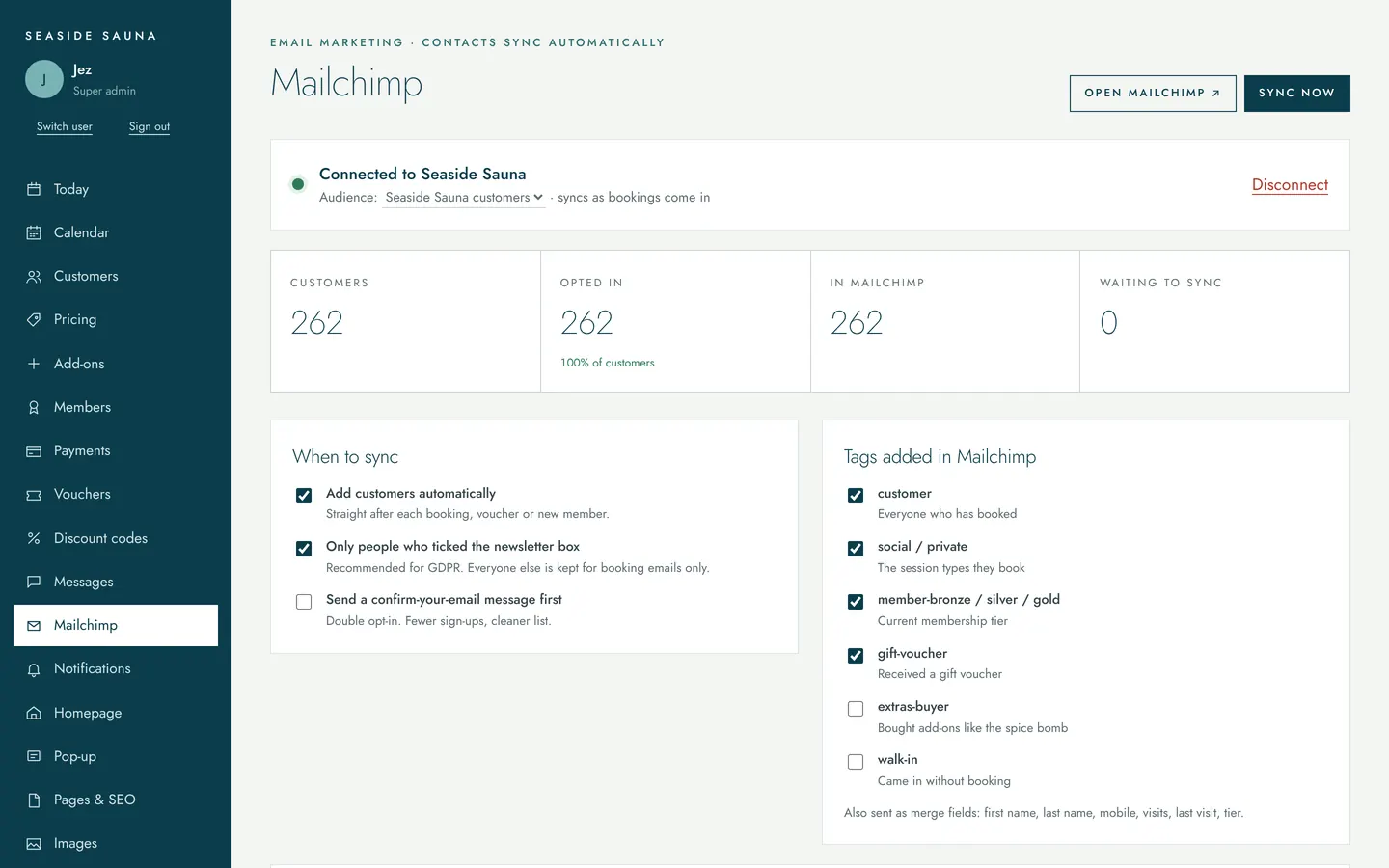Click the Calendar grid icon in sidebar
This screenshot has width=1389, height=868.
point(34,232)
